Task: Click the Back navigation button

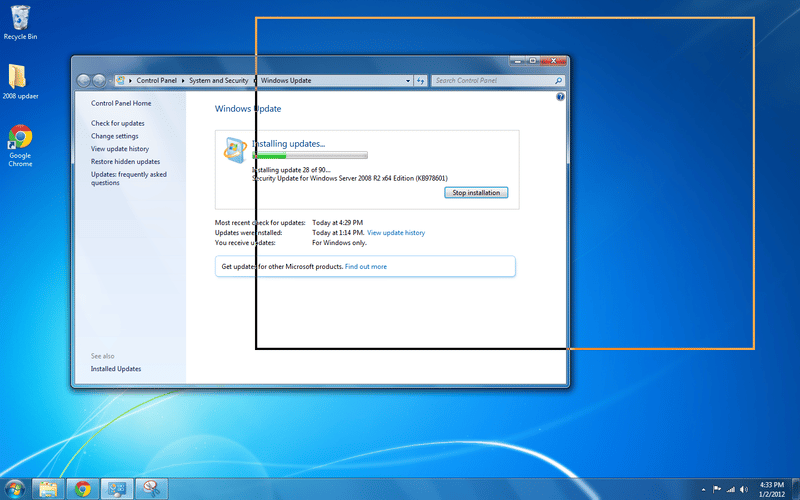Action: tap(83, 81)
